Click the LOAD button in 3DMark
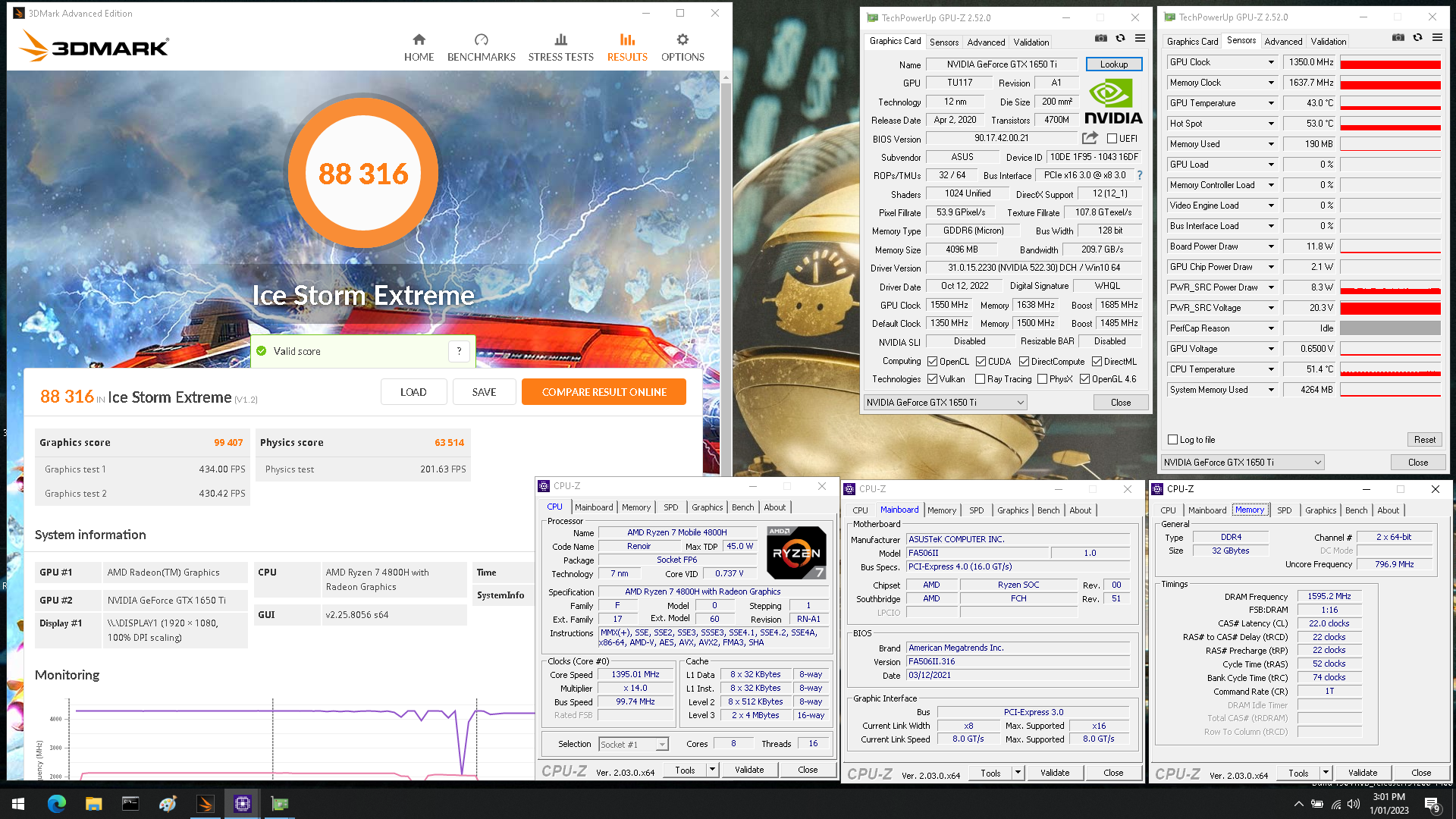 [x=413, y=392]
